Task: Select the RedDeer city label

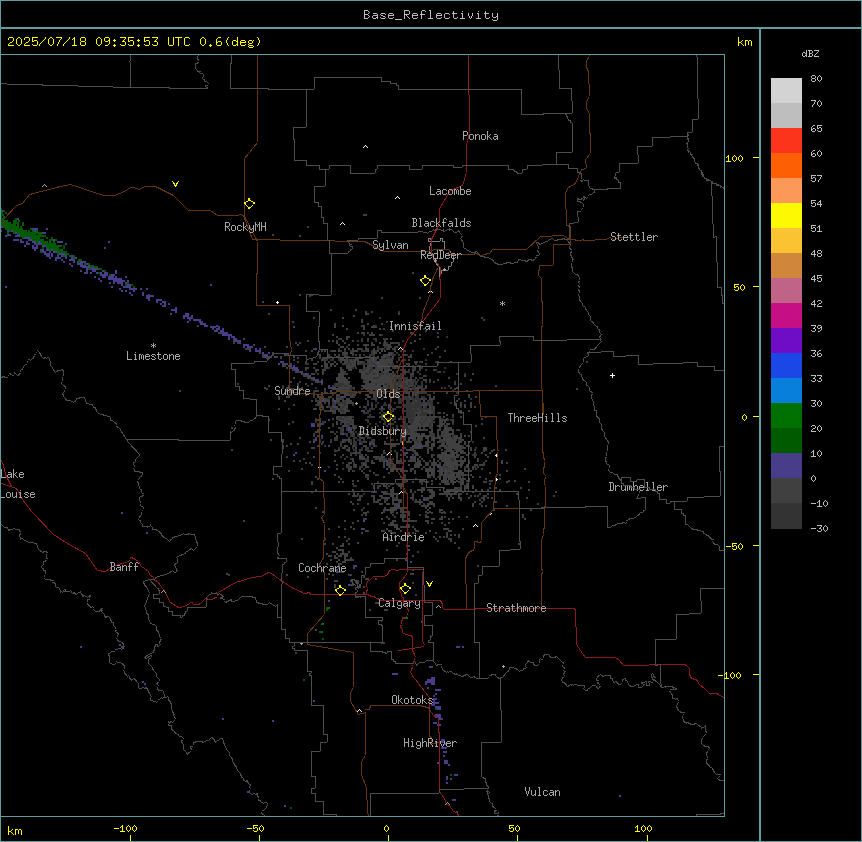Action: (440, 255)
